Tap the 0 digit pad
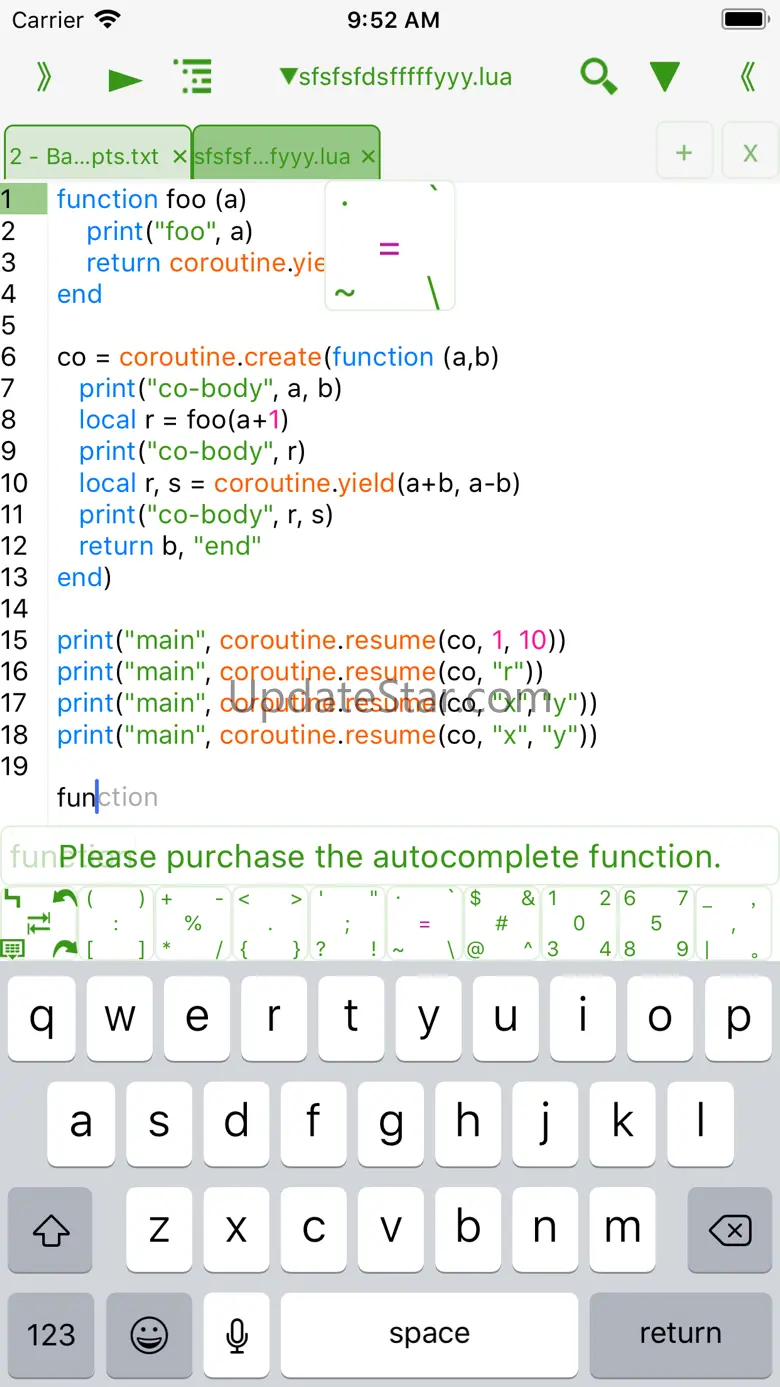The height and width of the screenshot is (1387, 780). click(x=579, y=924)
